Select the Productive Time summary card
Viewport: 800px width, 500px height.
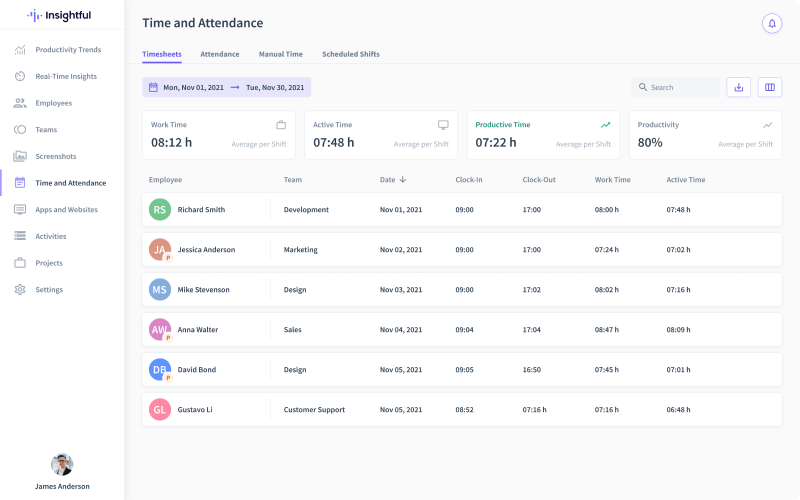(x=543, y=135)
